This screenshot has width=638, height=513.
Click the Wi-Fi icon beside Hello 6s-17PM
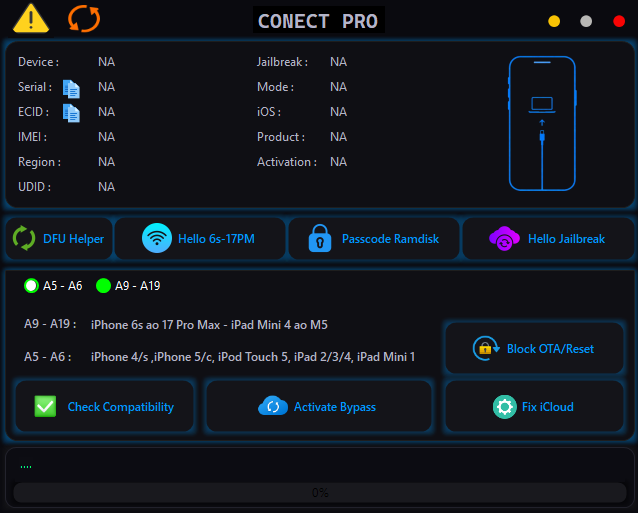click(x=157, y=238)
